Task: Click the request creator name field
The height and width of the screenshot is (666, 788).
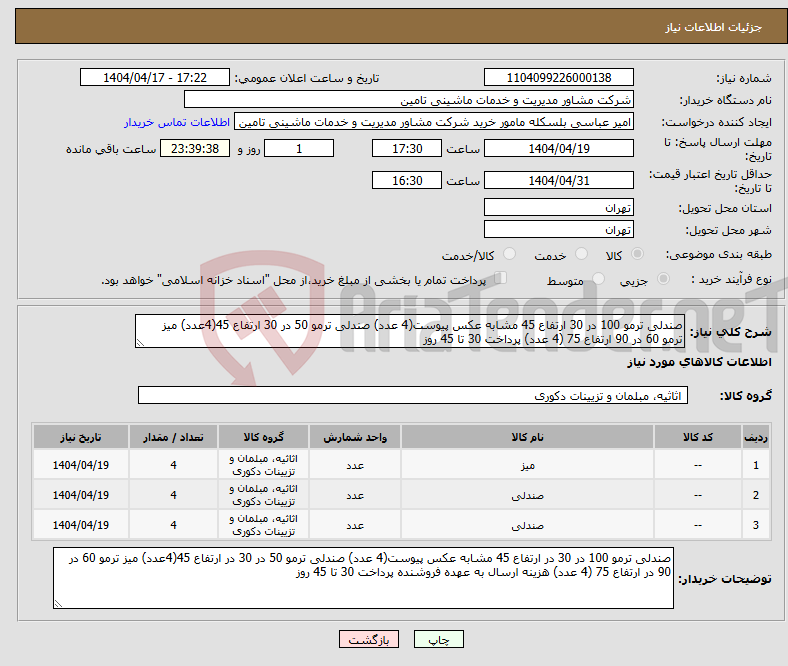Action: (434, 122)
